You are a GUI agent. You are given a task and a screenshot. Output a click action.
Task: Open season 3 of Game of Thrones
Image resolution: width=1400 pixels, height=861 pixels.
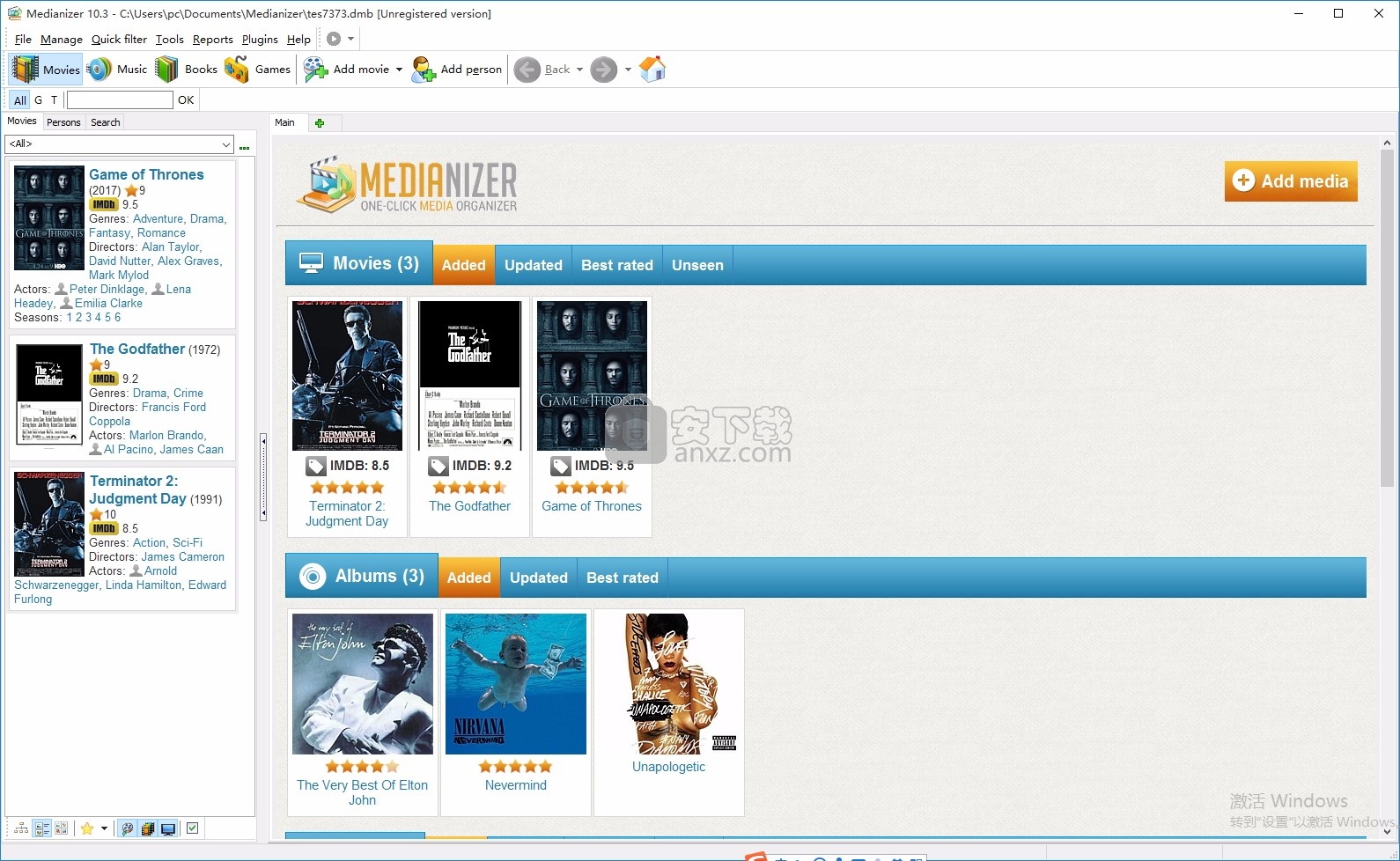(x=88, y=317)
